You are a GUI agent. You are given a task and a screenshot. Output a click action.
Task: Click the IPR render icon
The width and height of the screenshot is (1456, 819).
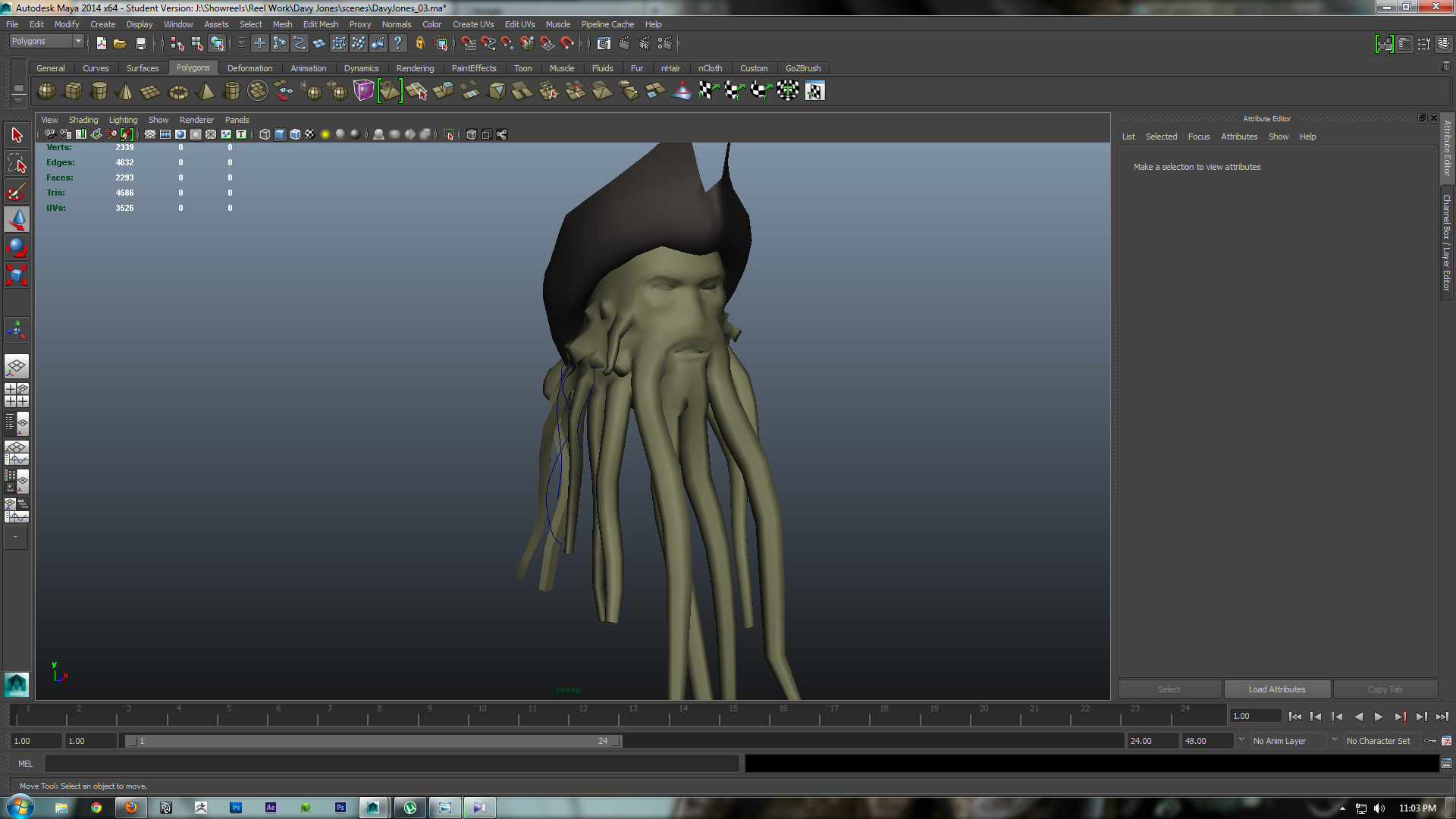pos(645,43)
